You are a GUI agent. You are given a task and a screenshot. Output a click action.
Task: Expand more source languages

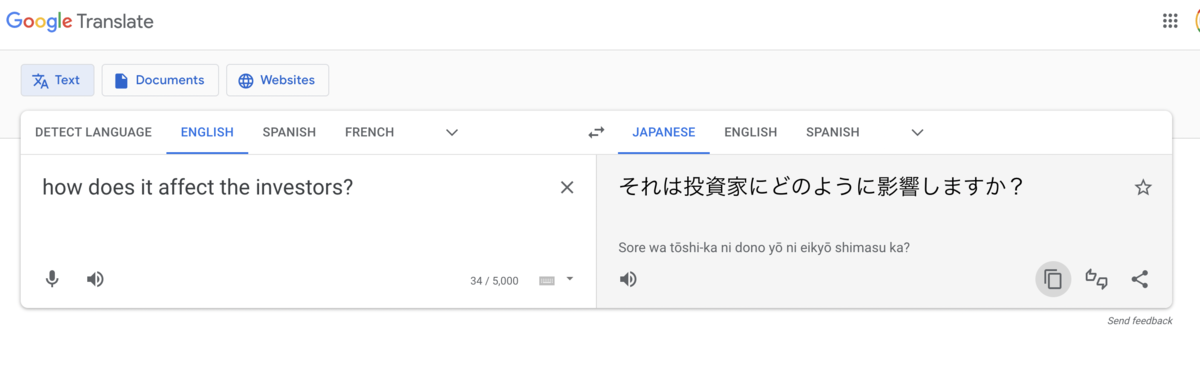point(452,132)
